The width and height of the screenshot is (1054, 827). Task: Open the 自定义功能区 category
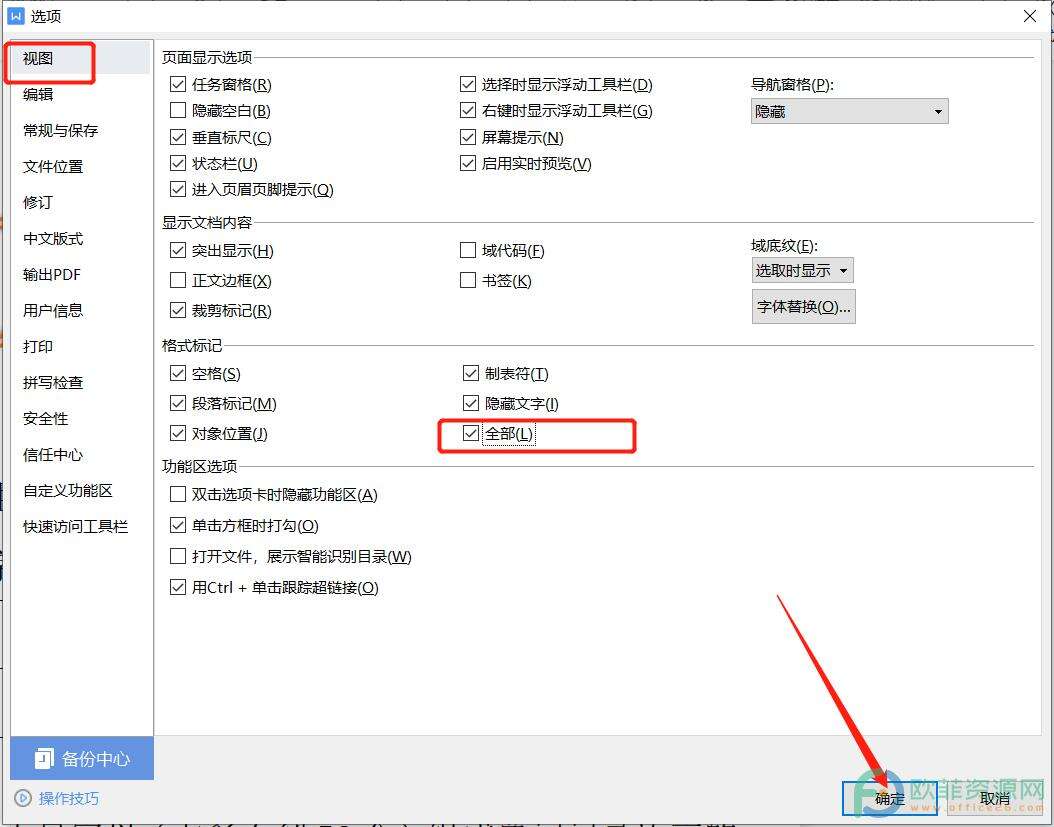coord(68,491)
